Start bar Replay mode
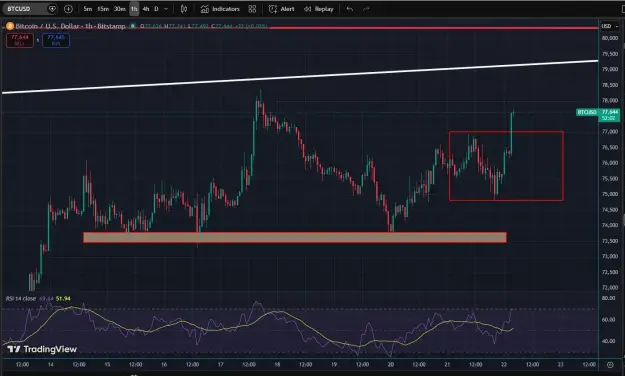The height and width of the screenshot is (376, 625). (x=318, y=9)
